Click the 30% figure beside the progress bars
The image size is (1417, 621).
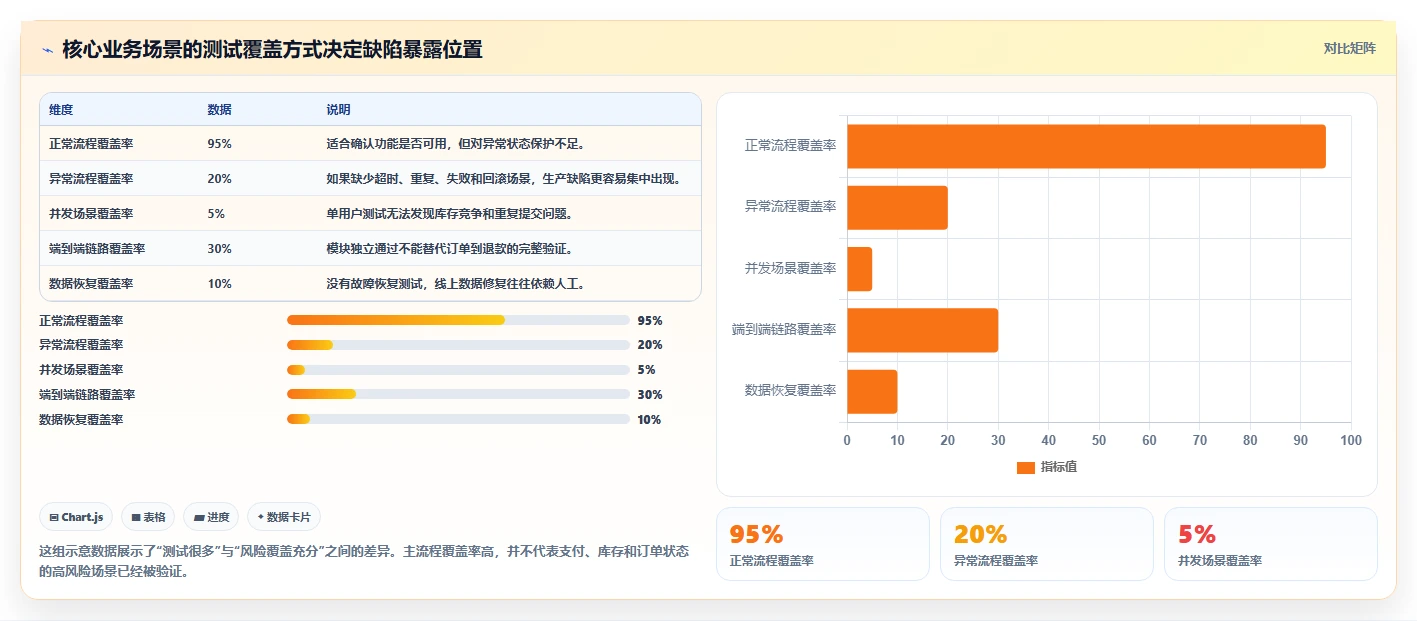(x=649, y=395)
